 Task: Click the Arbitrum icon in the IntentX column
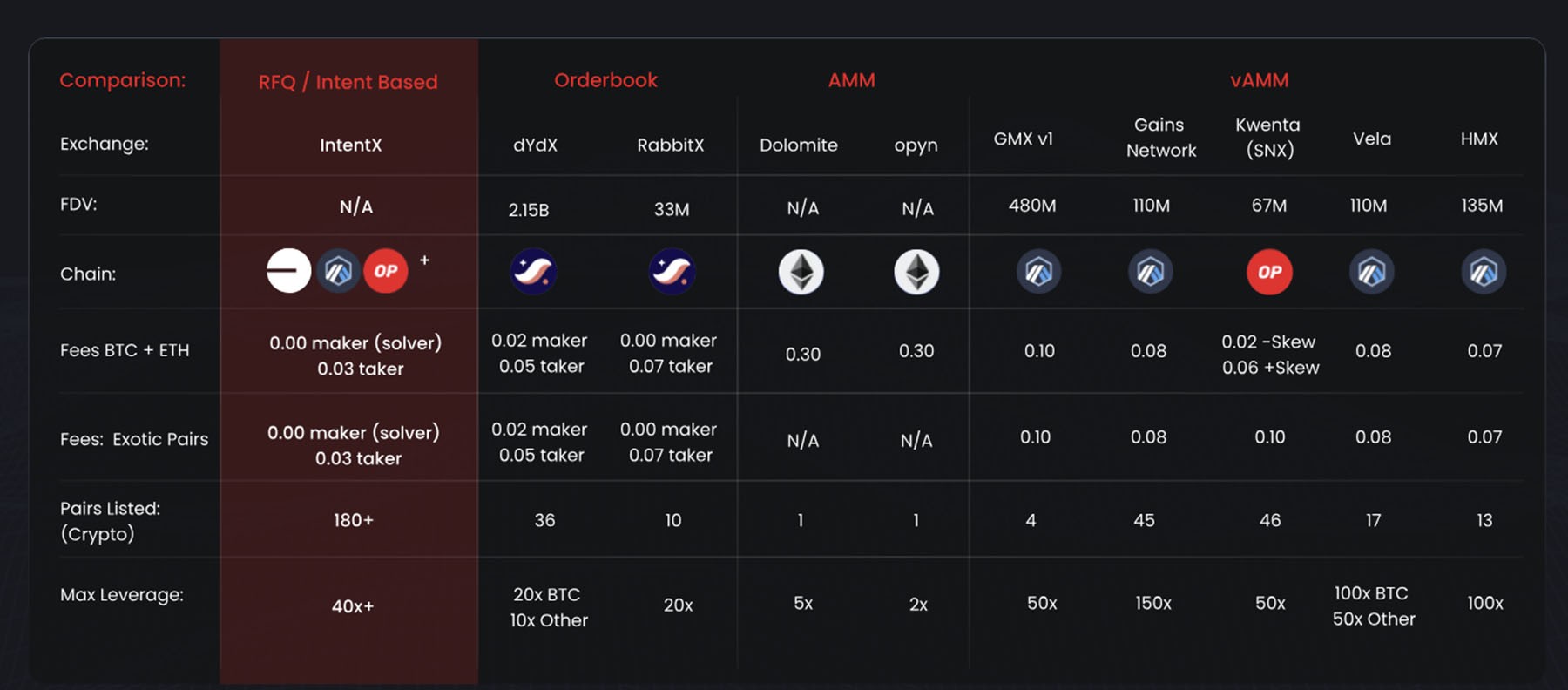338,271
